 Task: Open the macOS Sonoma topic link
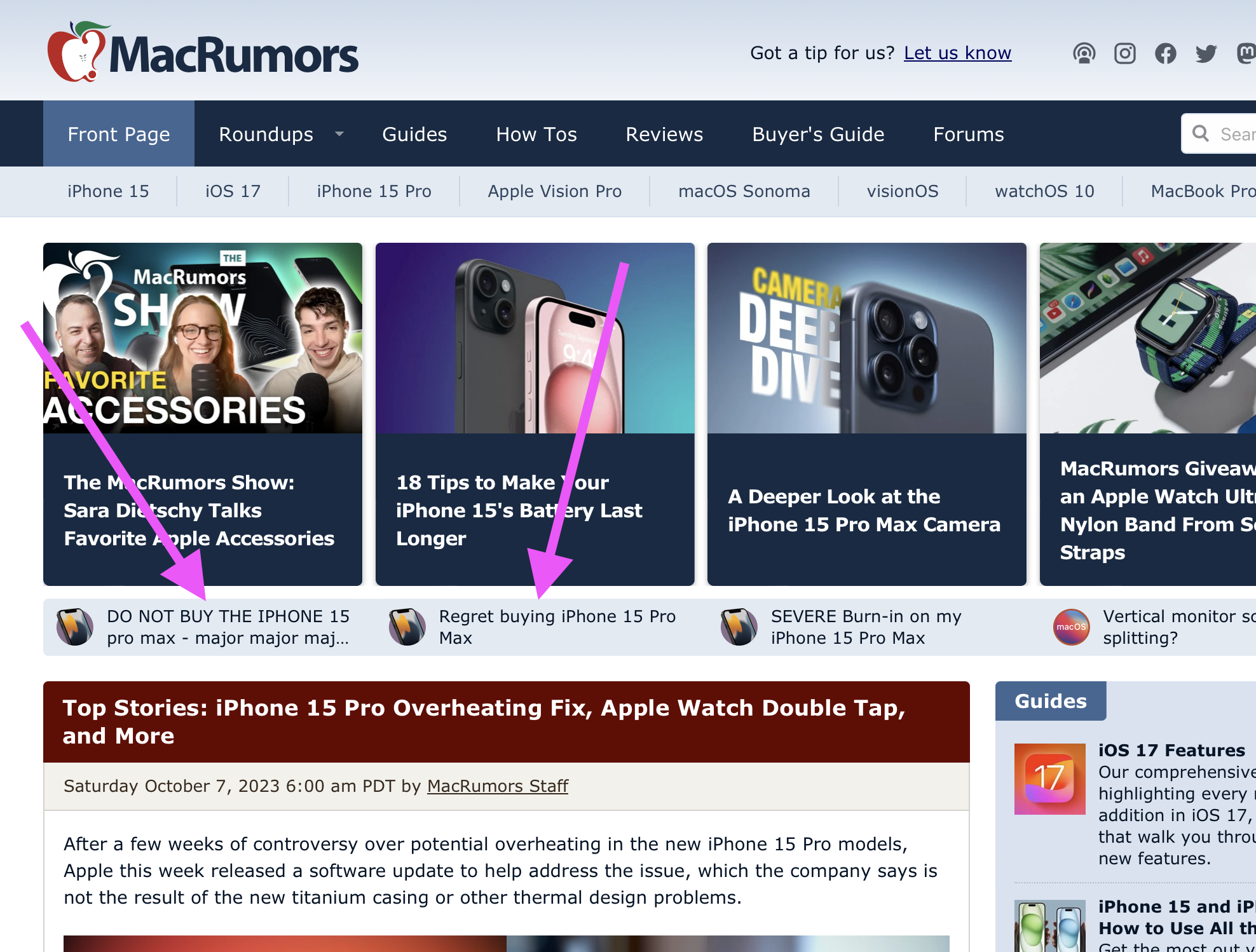(744, 191)
